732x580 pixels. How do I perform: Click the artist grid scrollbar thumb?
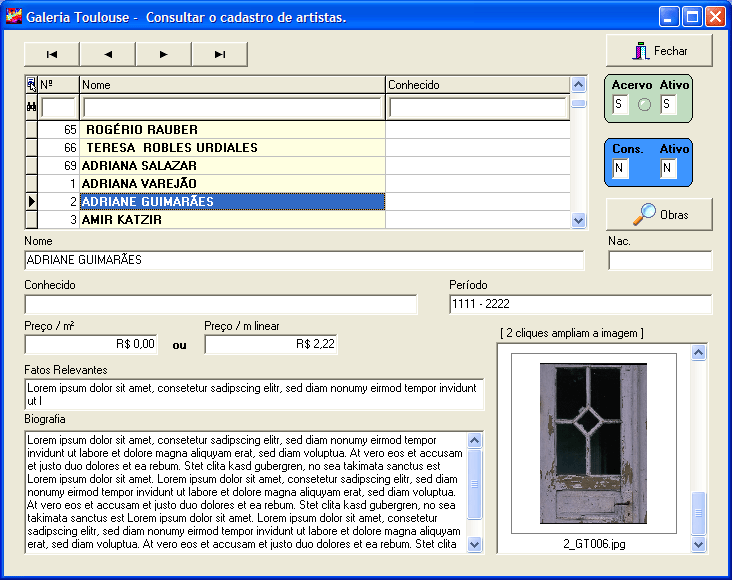[578, 104]
